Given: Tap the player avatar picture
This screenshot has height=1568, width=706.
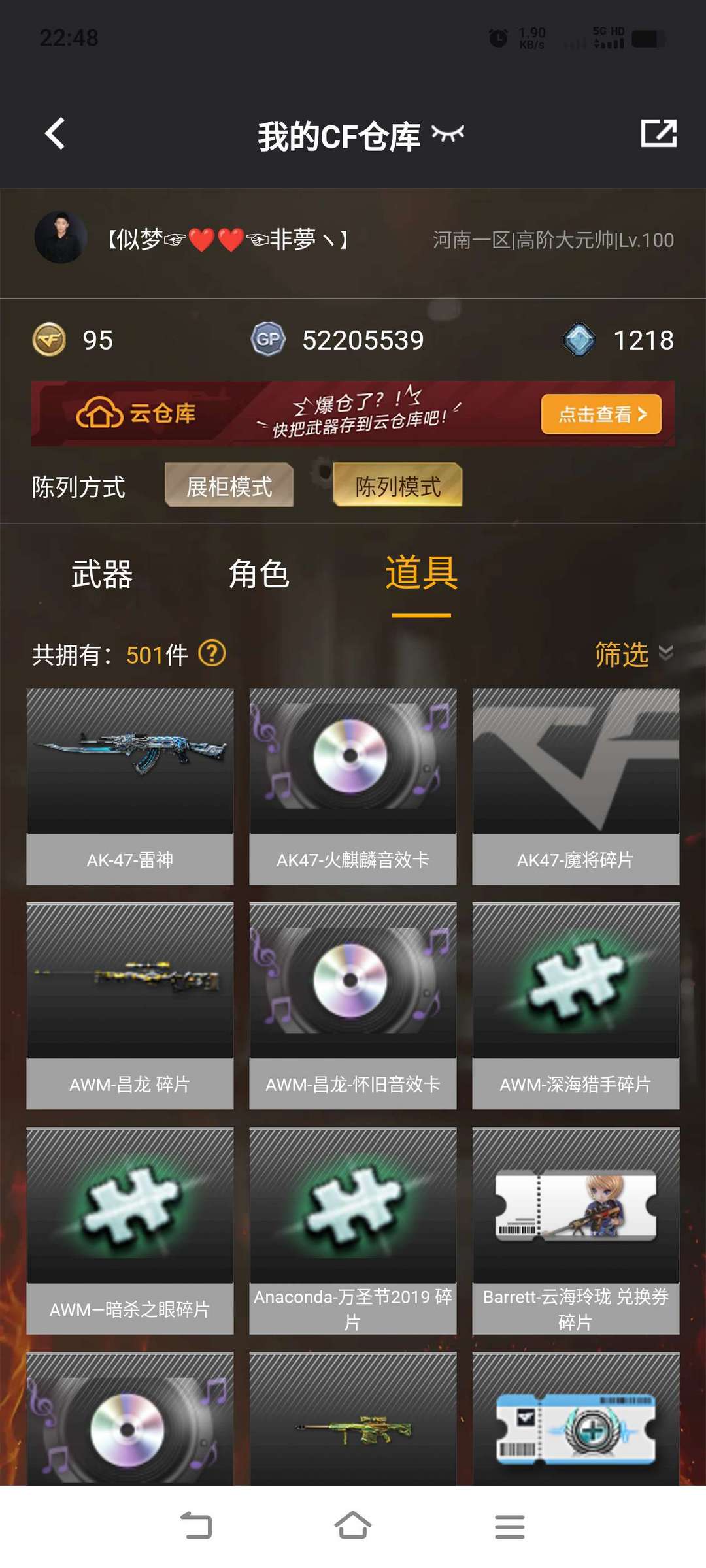Looking at the screenshot, I should tap(61, 238).
